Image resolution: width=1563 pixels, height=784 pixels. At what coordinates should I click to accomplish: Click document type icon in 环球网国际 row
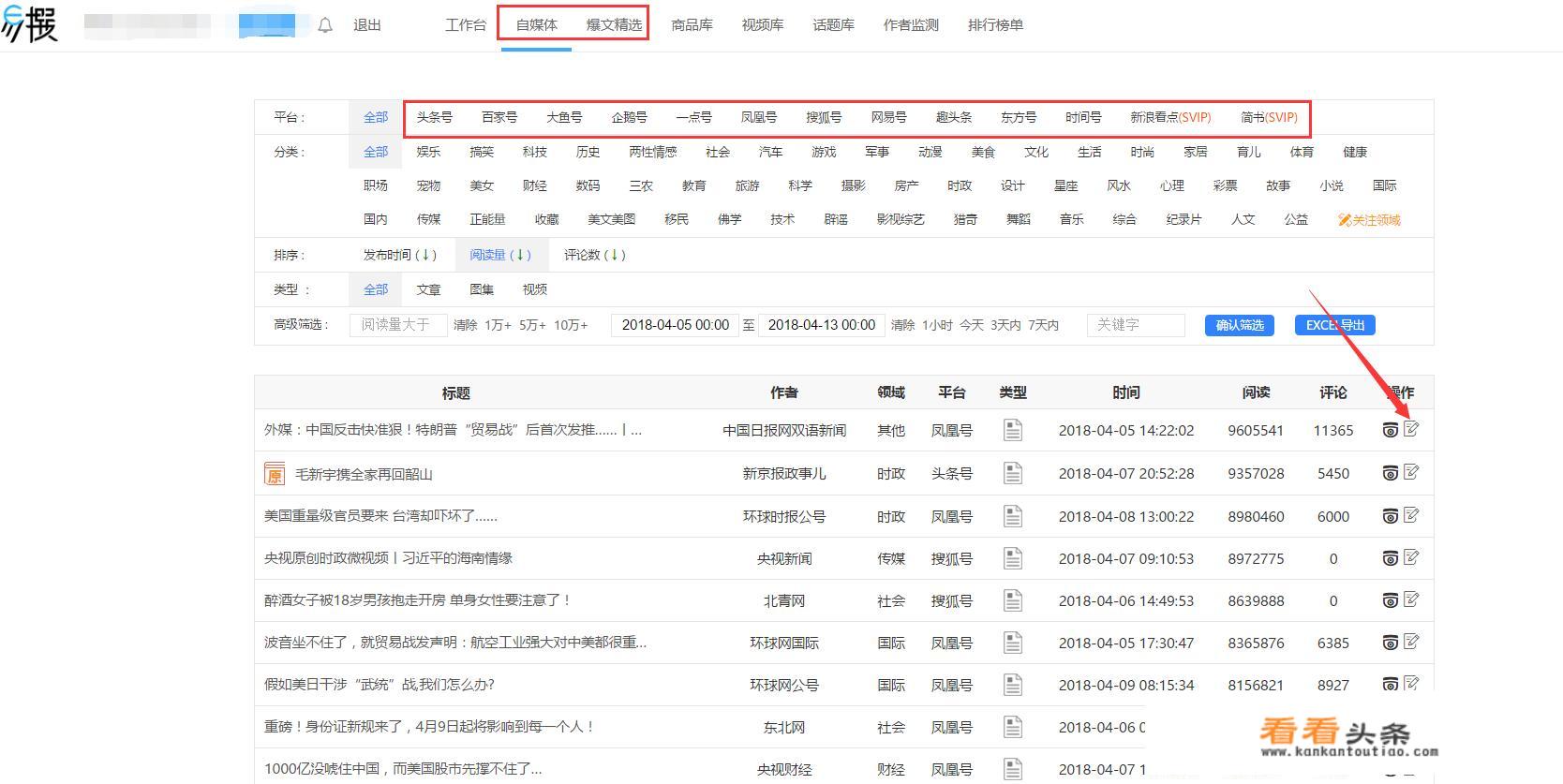coord(1013,643)
